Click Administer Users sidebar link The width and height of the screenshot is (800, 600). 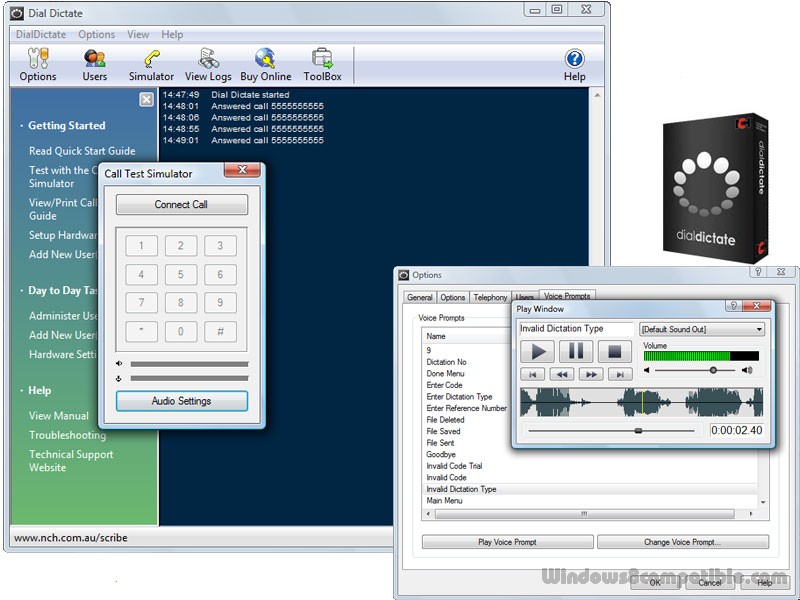click(x=63, y=316)
